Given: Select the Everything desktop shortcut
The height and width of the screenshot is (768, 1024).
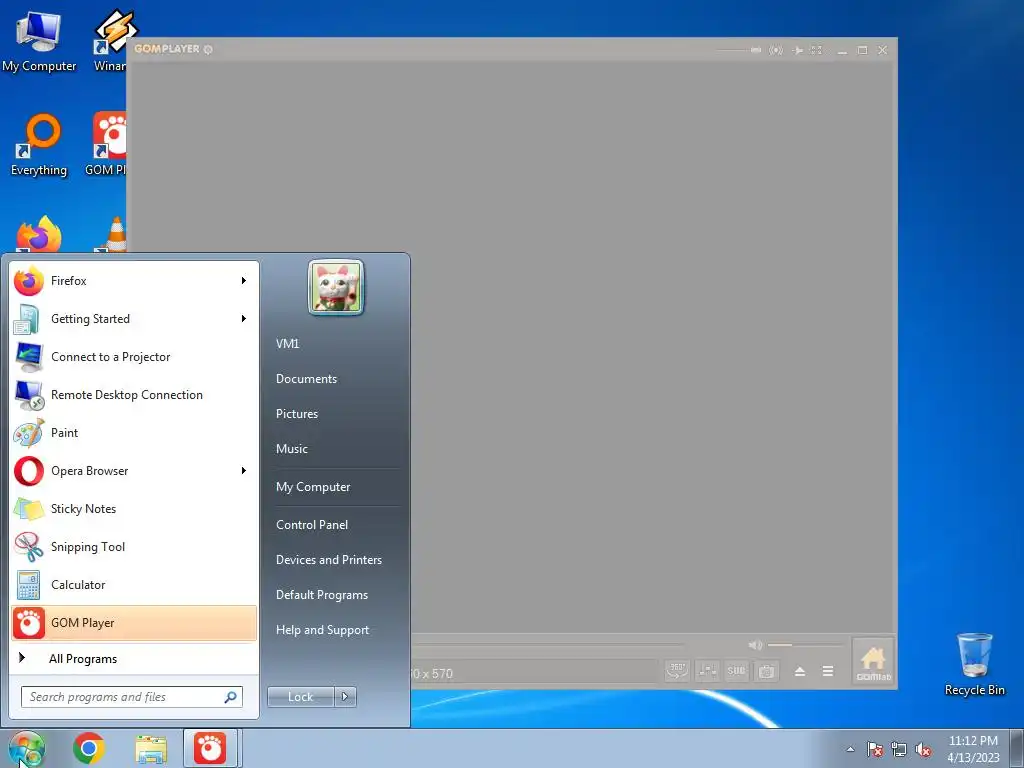Looking at the screenshot, I should point(39,145).
